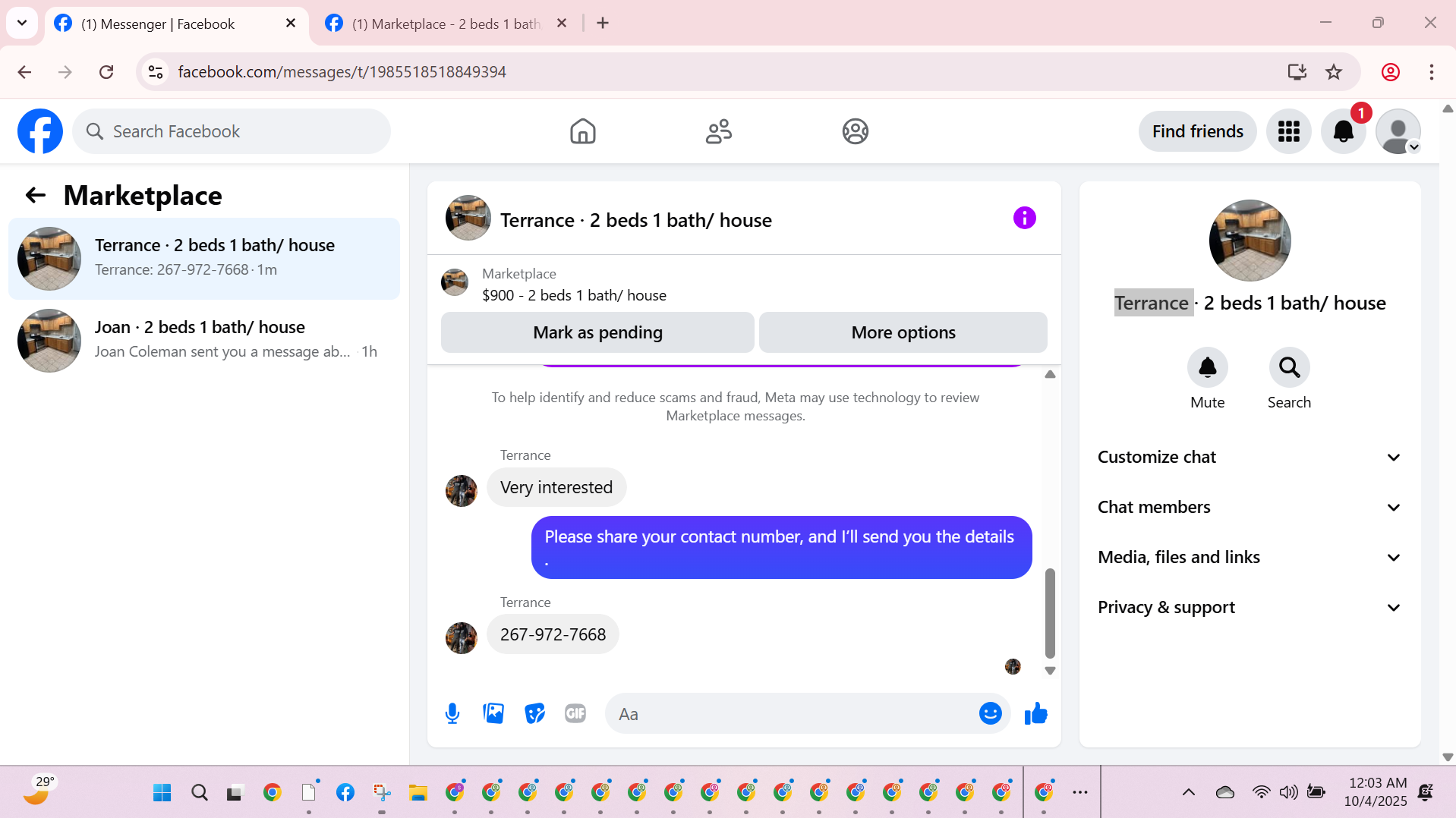Image resolution: width=1456 pixels, height=818 pixels.
Task: Open the Chrome three-dot menu
Action: (1431, 72)
